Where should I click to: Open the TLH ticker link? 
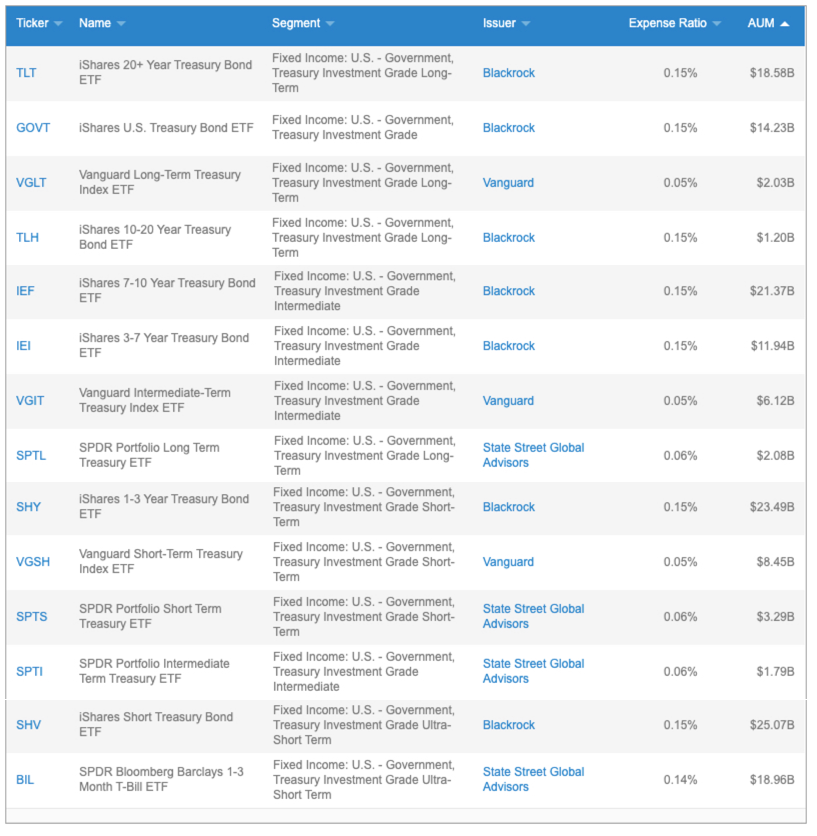[27, 238]
